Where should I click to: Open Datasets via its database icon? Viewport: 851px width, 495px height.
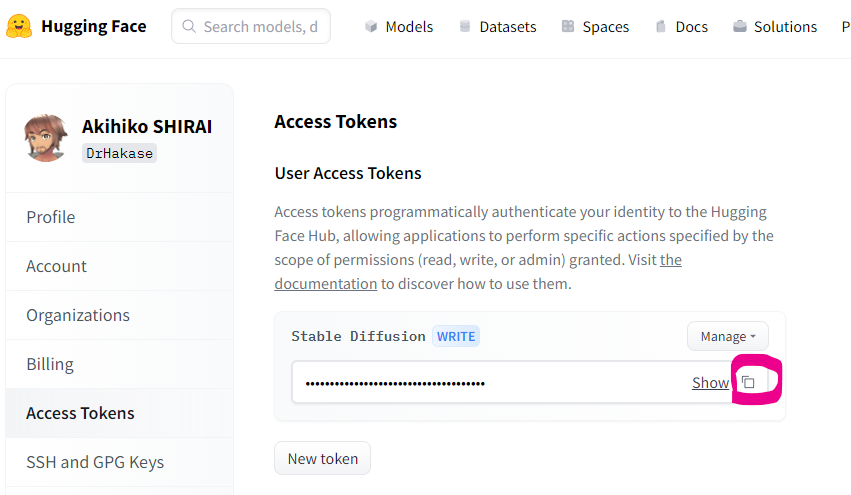pyautogui.click(x=465, y=27)
